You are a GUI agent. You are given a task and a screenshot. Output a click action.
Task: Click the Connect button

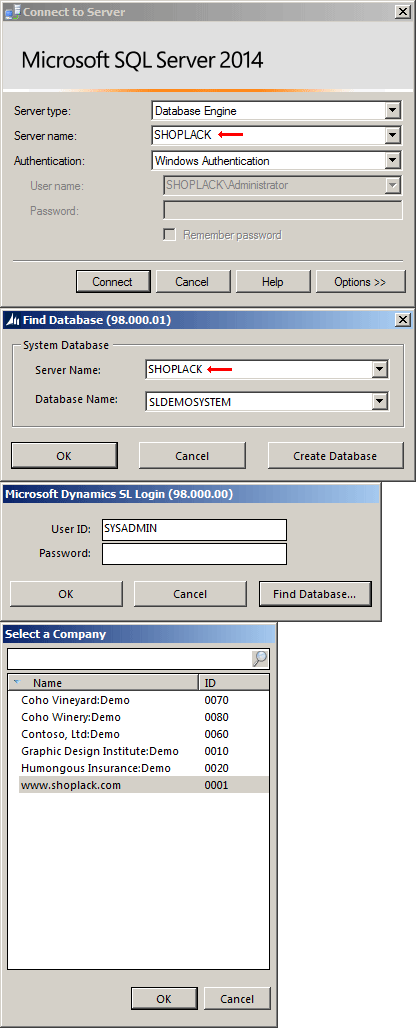(112, 282)
